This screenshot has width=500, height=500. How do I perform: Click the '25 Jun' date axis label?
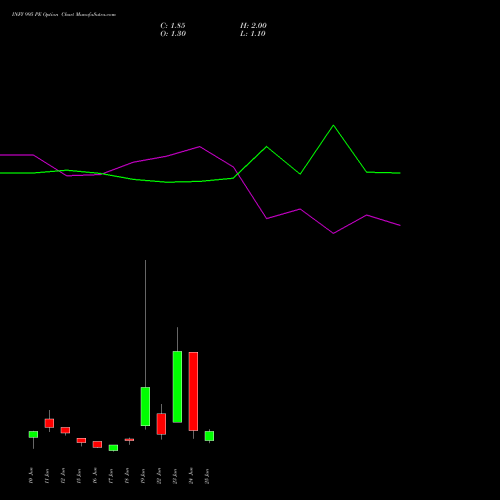[207, 476]
